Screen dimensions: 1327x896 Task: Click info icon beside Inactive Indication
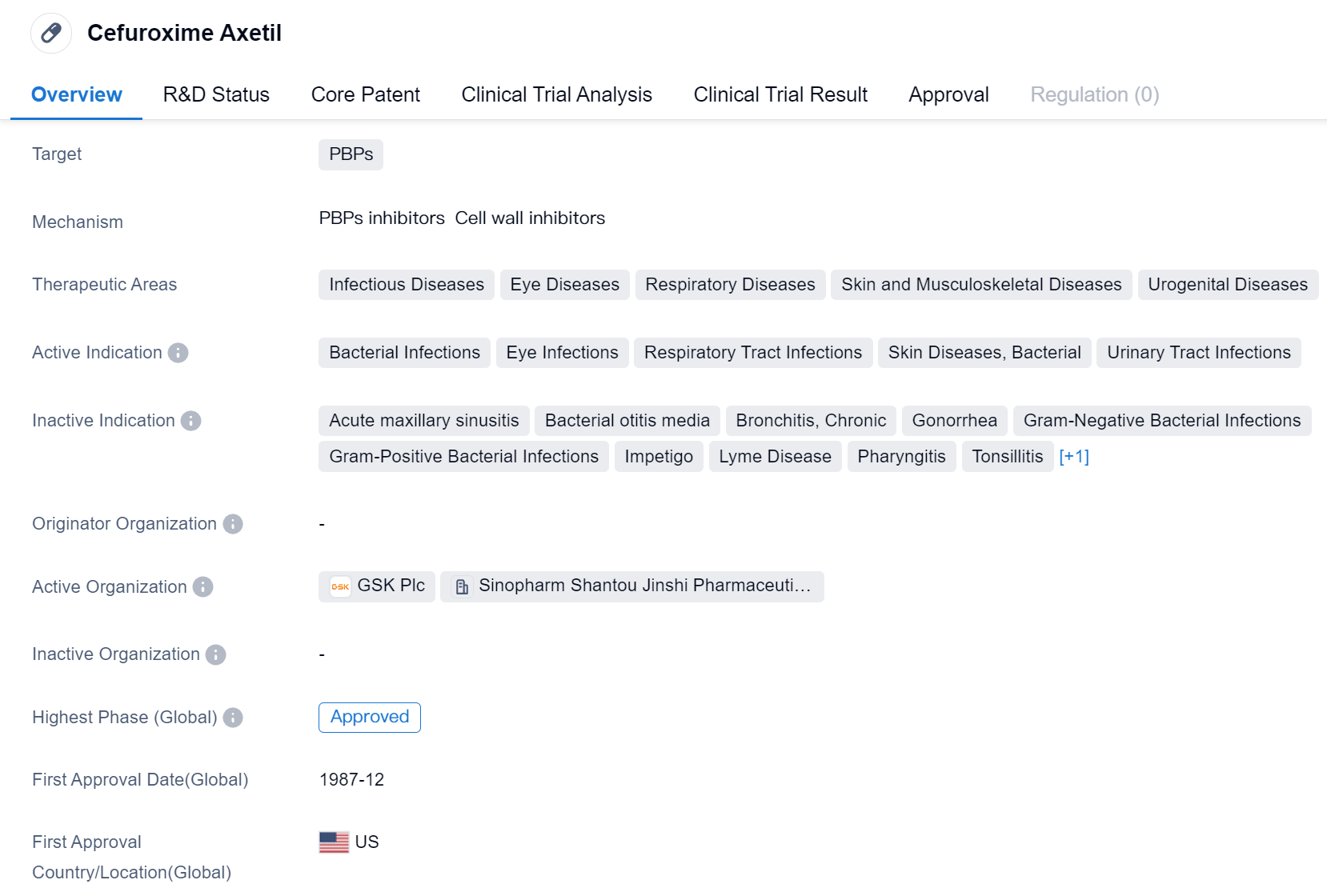190,421
